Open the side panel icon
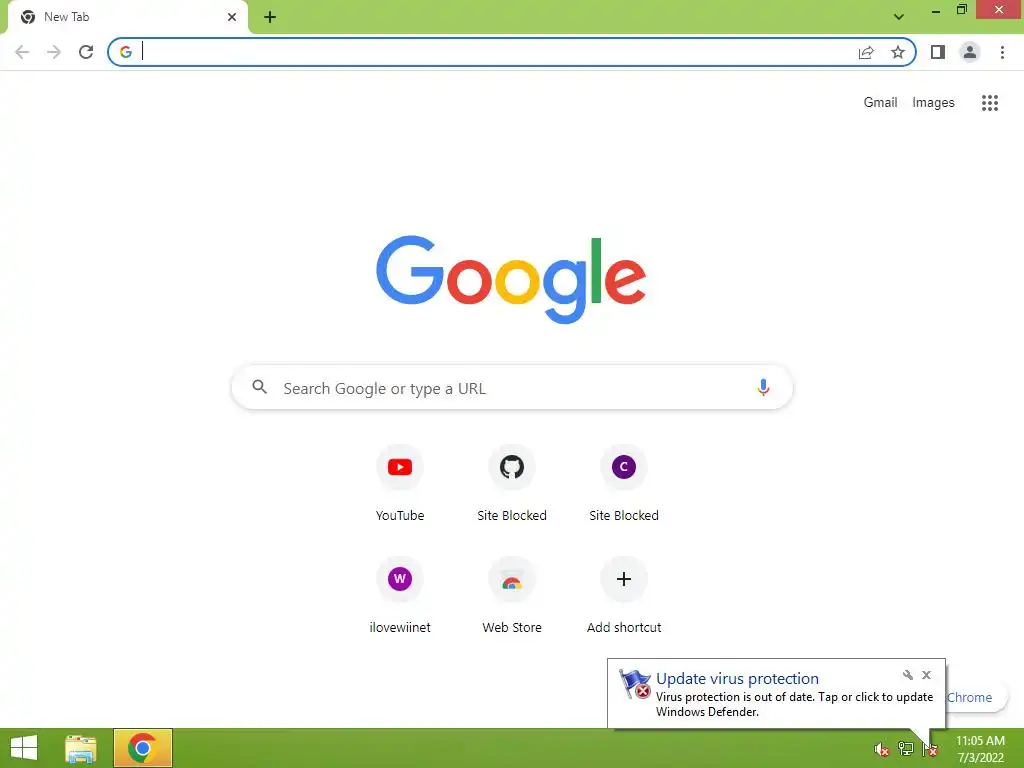 click(x=938, y=52)
